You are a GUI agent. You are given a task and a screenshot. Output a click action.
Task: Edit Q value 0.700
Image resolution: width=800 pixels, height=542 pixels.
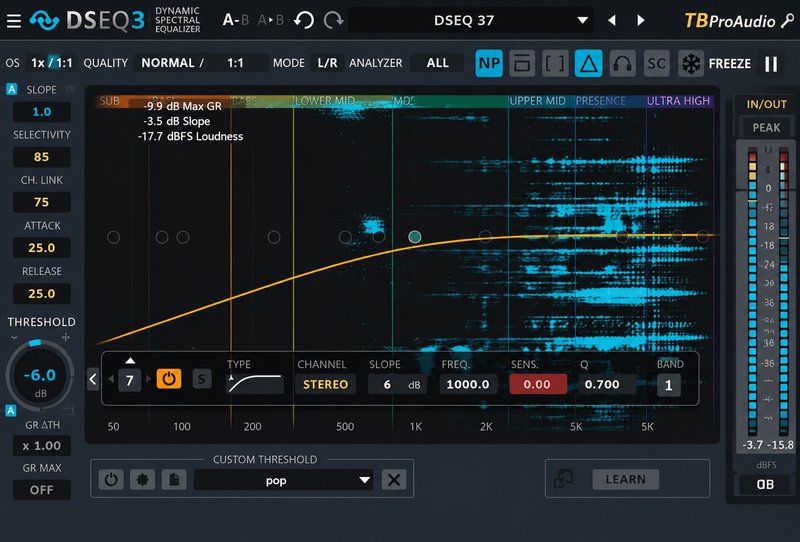[607, 384]
